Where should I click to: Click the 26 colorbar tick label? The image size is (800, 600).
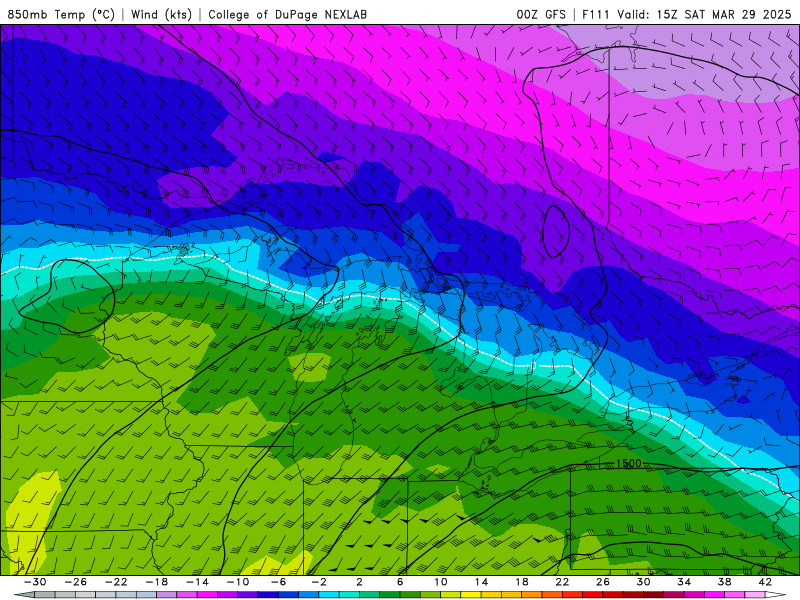(603, 582)
